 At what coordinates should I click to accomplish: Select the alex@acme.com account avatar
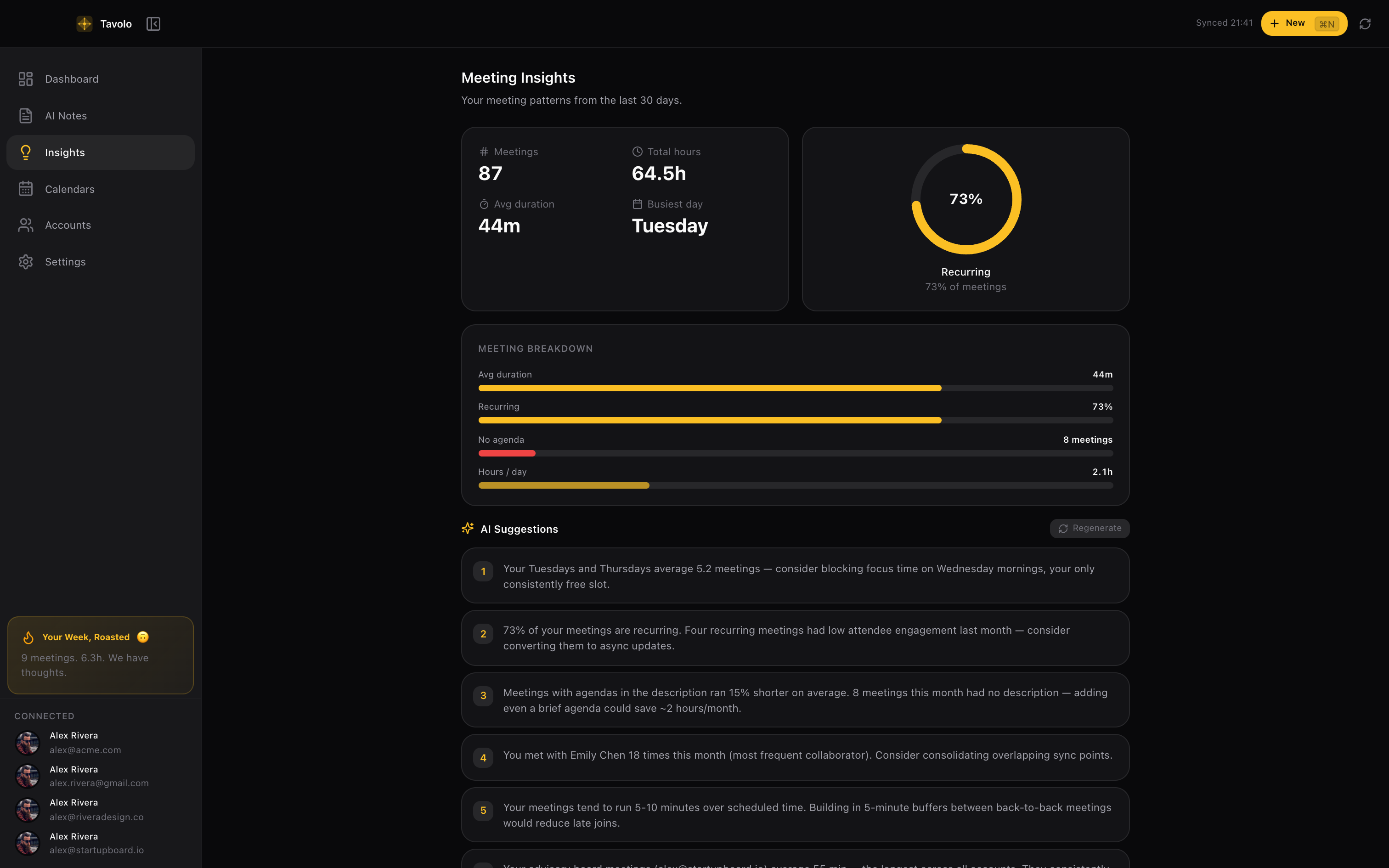[x=28, y=743]
